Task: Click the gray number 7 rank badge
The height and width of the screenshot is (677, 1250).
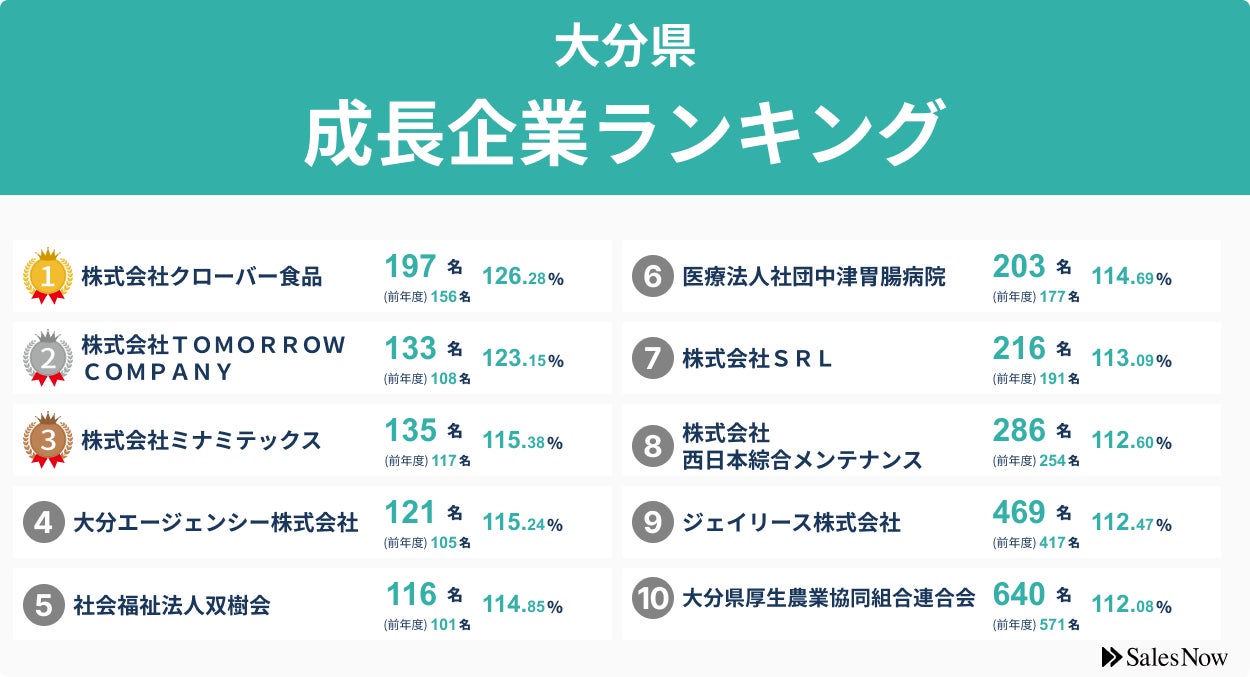Action: [652, 358]
